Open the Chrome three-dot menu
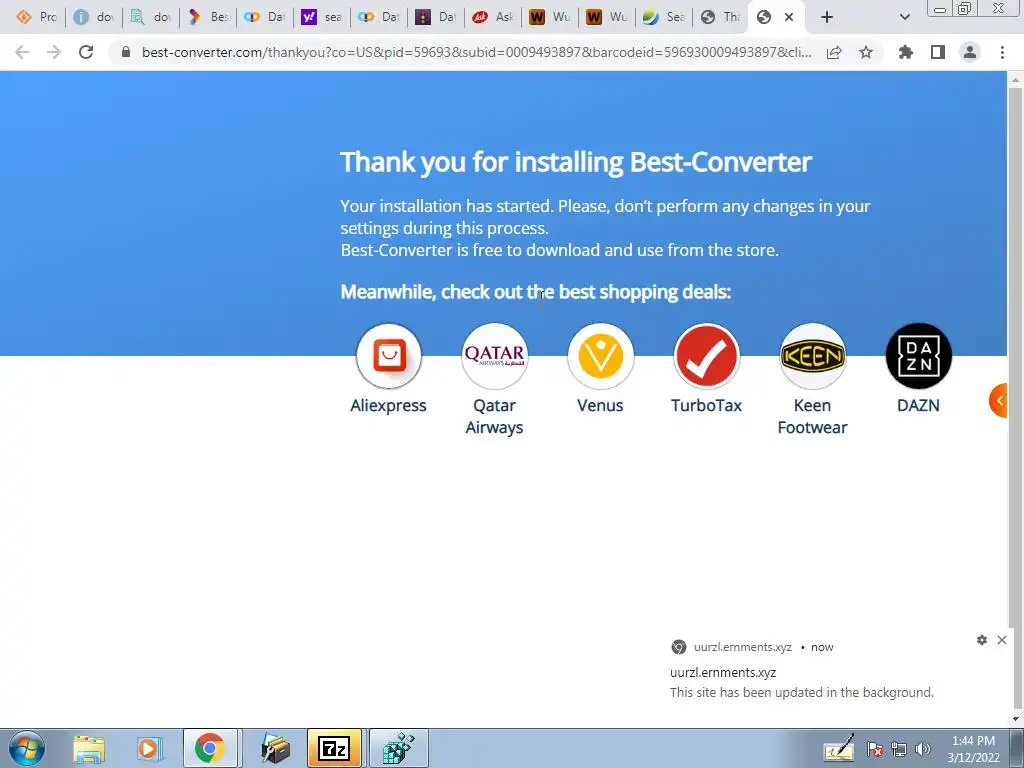Screen dimensions: 1024x768 click(1002, 52)
